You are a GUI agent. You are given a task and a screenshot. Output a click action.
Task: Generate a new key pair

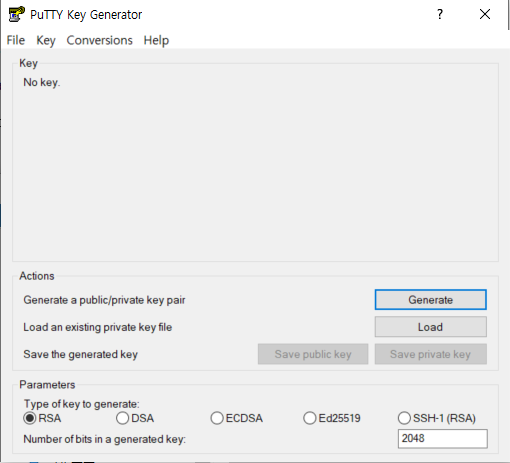click(430, 300)
